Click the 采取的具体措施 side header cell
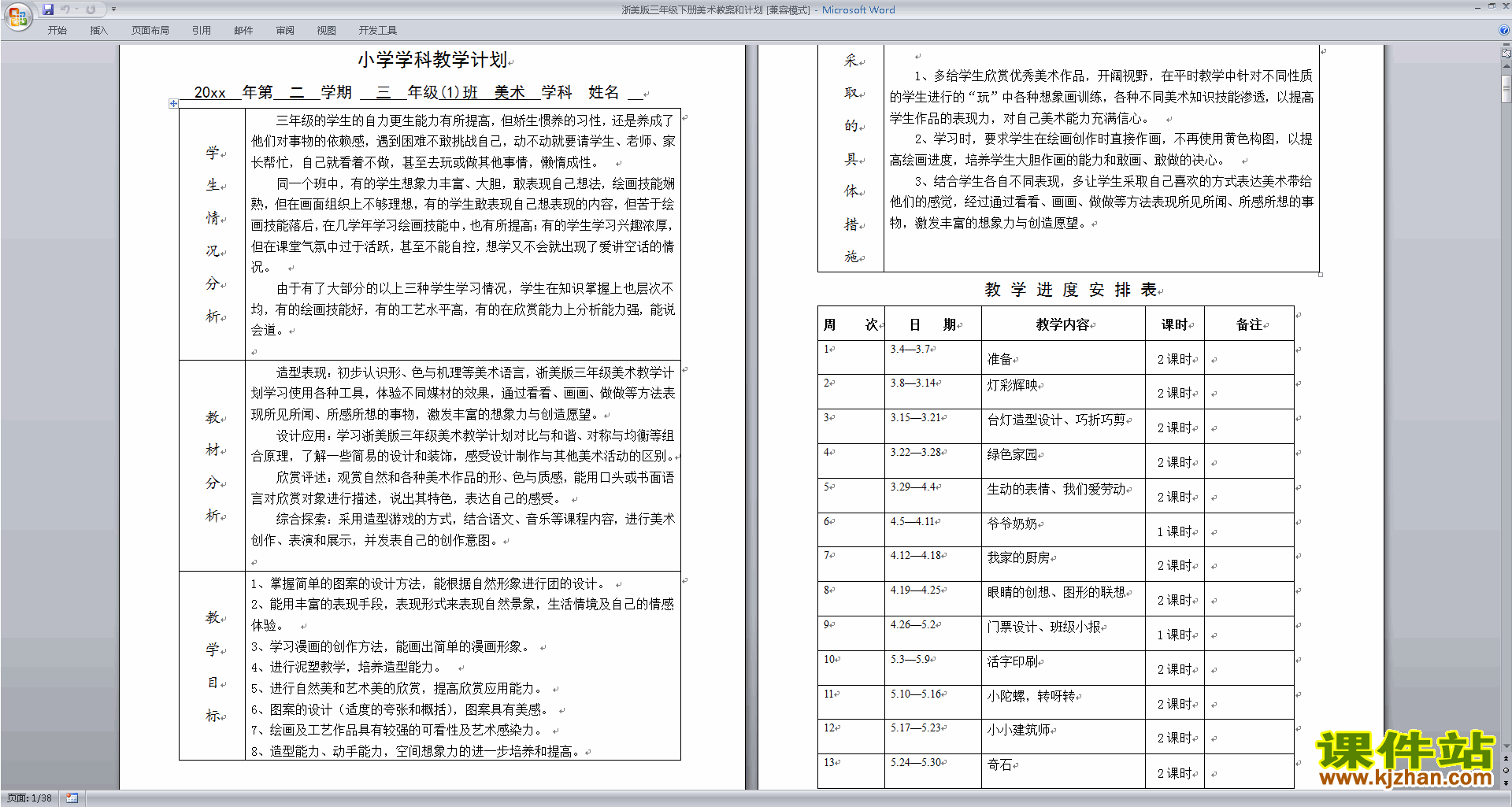The width and height of the screenshot is (1512, 807). click(850, 158)
